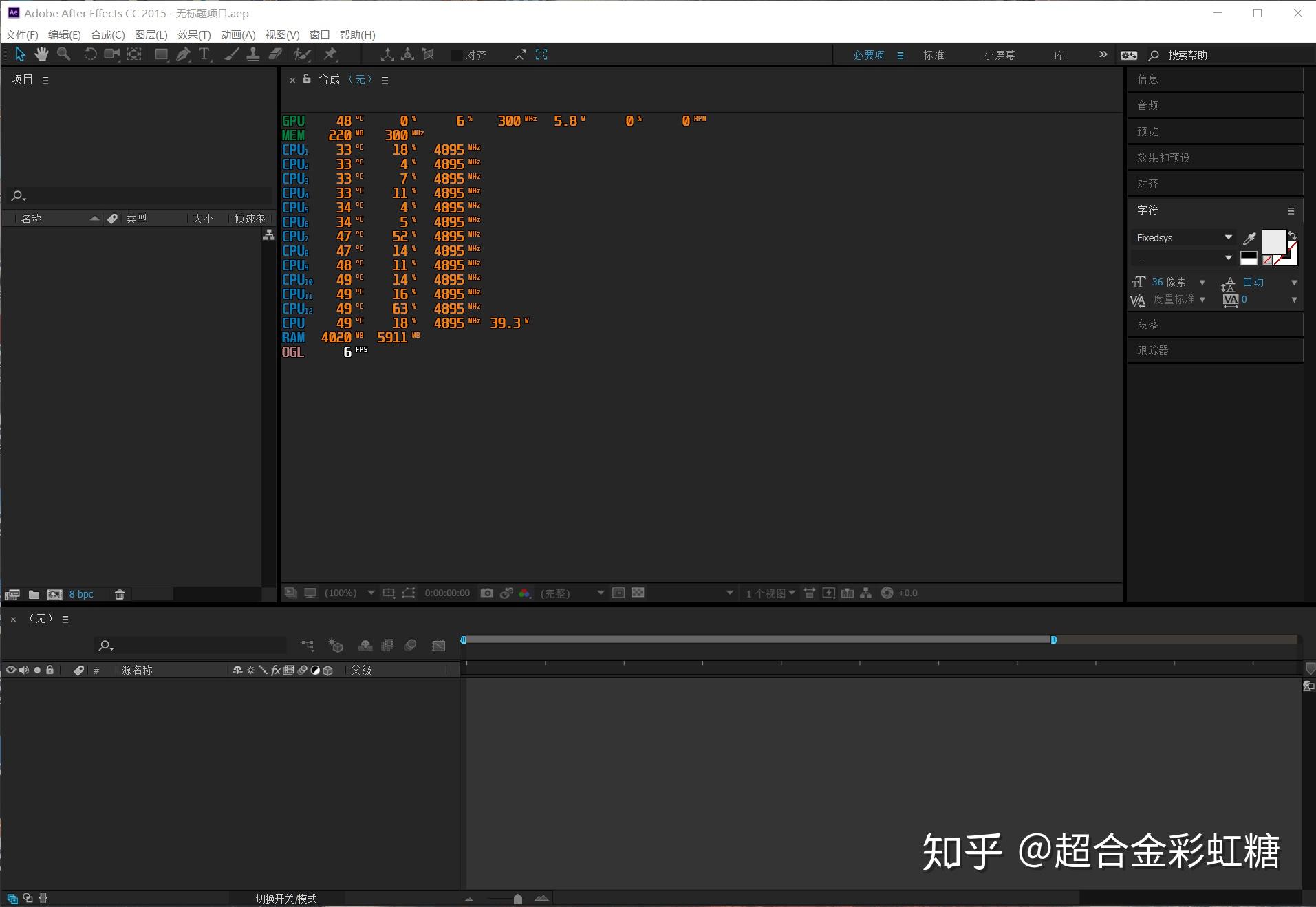Open Interpret Footage in the Project panel
The height and width of the screenshot is (907, 1316).
[12, 594]
